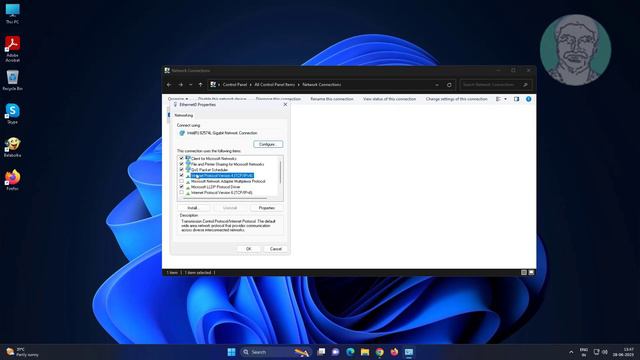
Task: Switch input language ENG indicator
Action: point(584,352)
